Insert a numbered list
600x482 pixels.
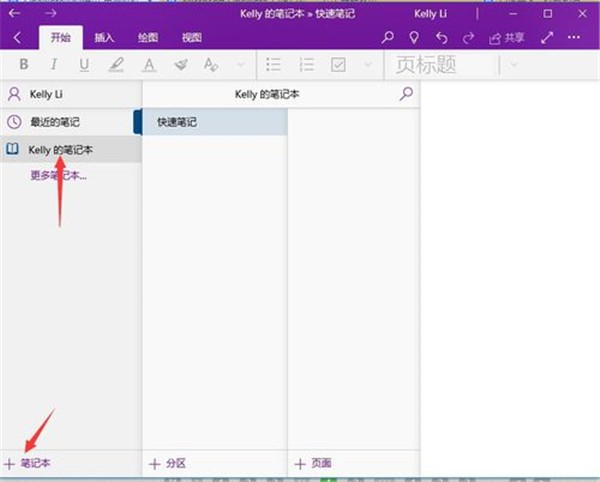[x=306, y=64]
